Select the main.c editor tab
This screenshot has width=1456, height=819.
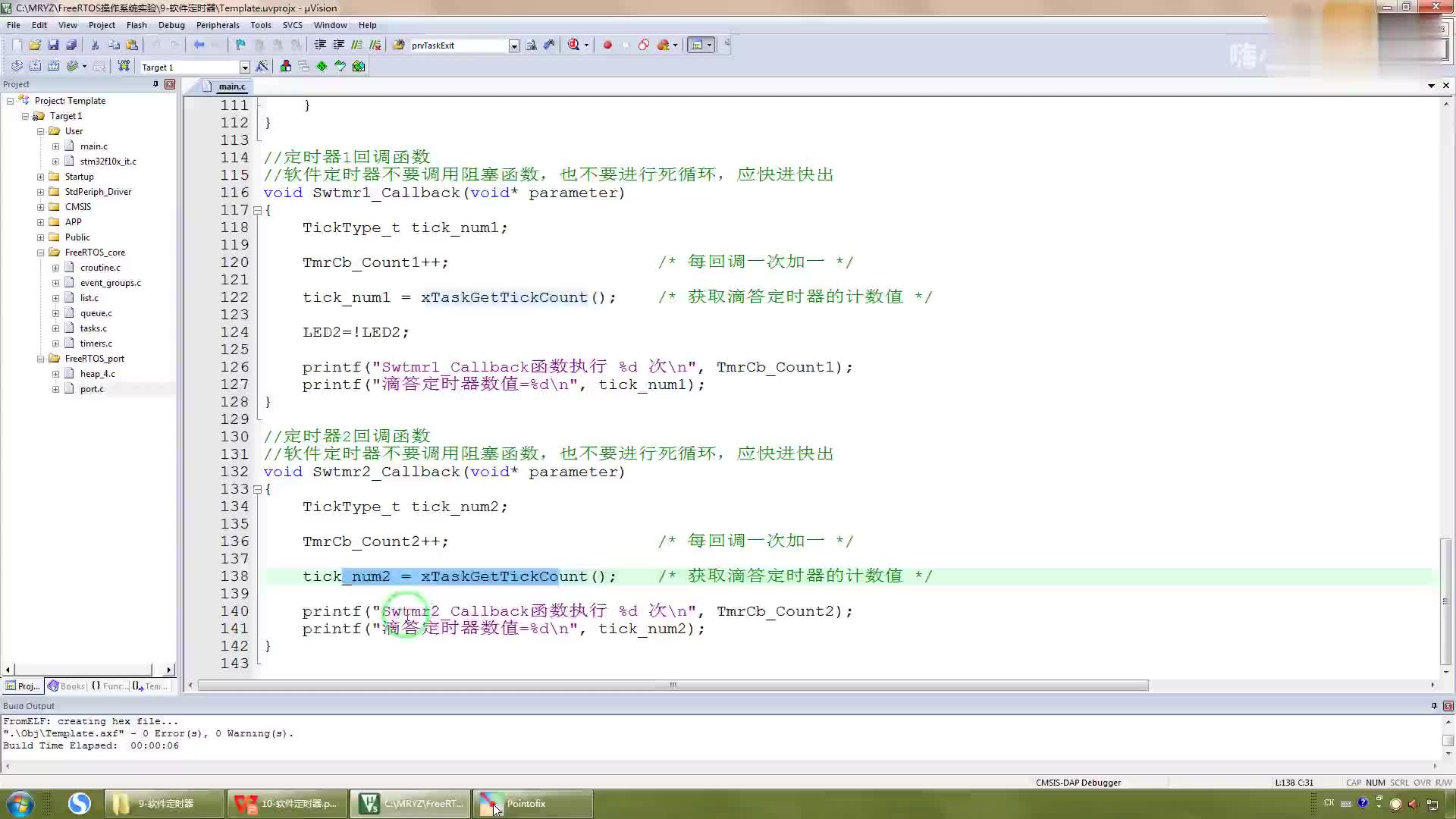point(225,86)
